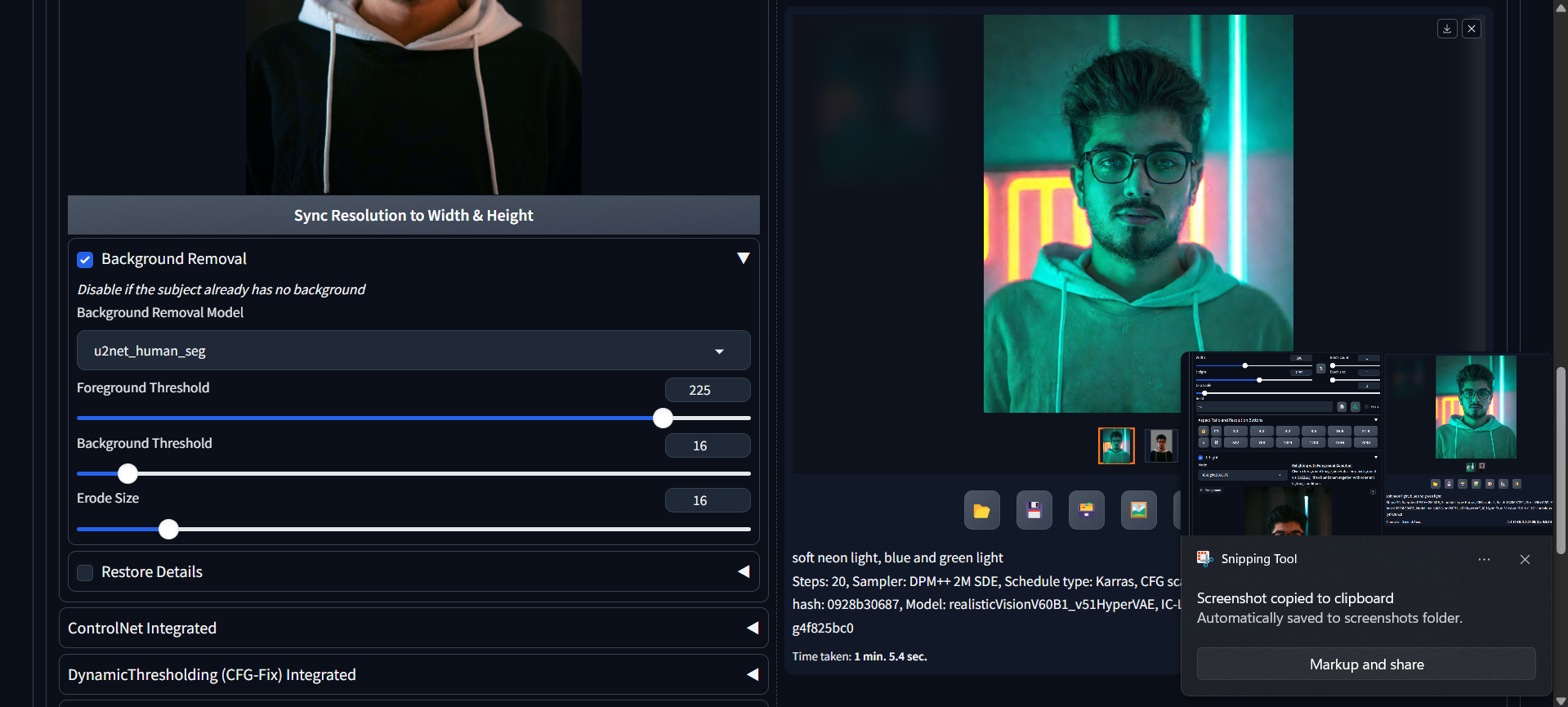The image size is (1568, 707).
Task: Open Background Removal Model dropdown
Action: (x=413, y=351)
